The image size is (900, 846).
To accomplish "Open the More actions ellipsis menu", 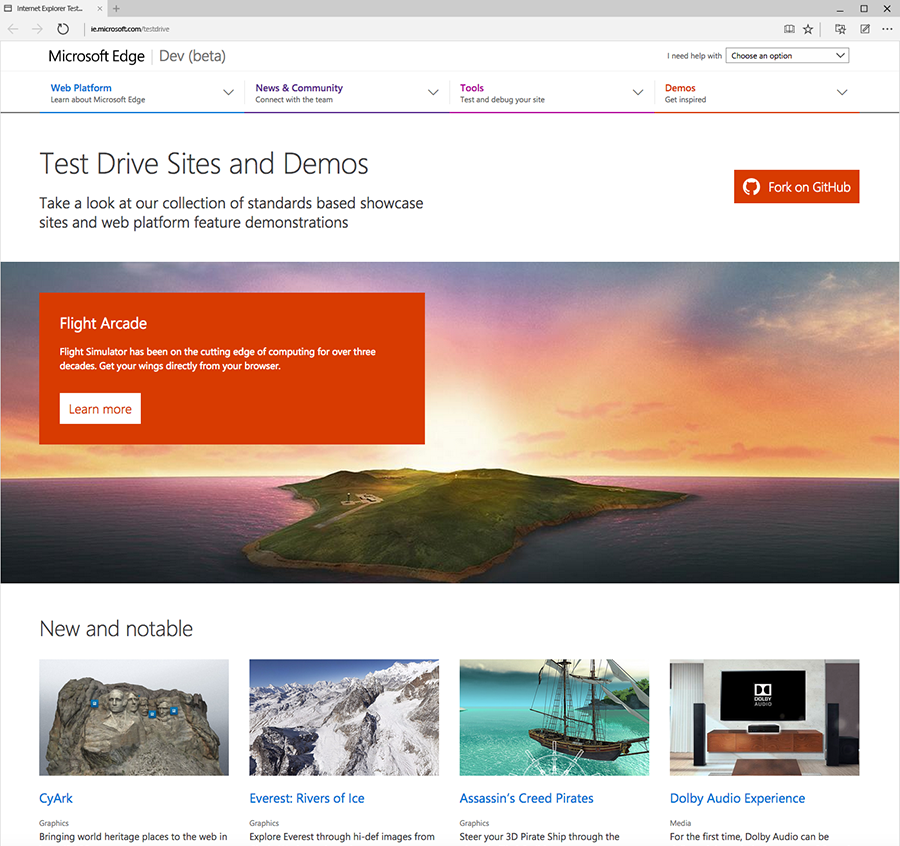I will pyautogui.click(x=887, y=29).
